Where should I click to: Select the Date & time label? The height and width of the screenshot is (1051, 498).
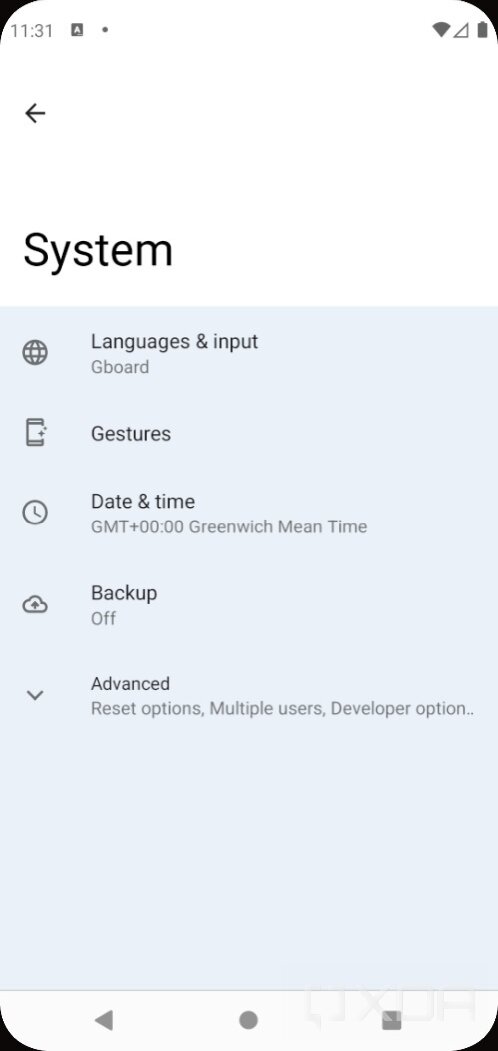(x=143, y=501)
